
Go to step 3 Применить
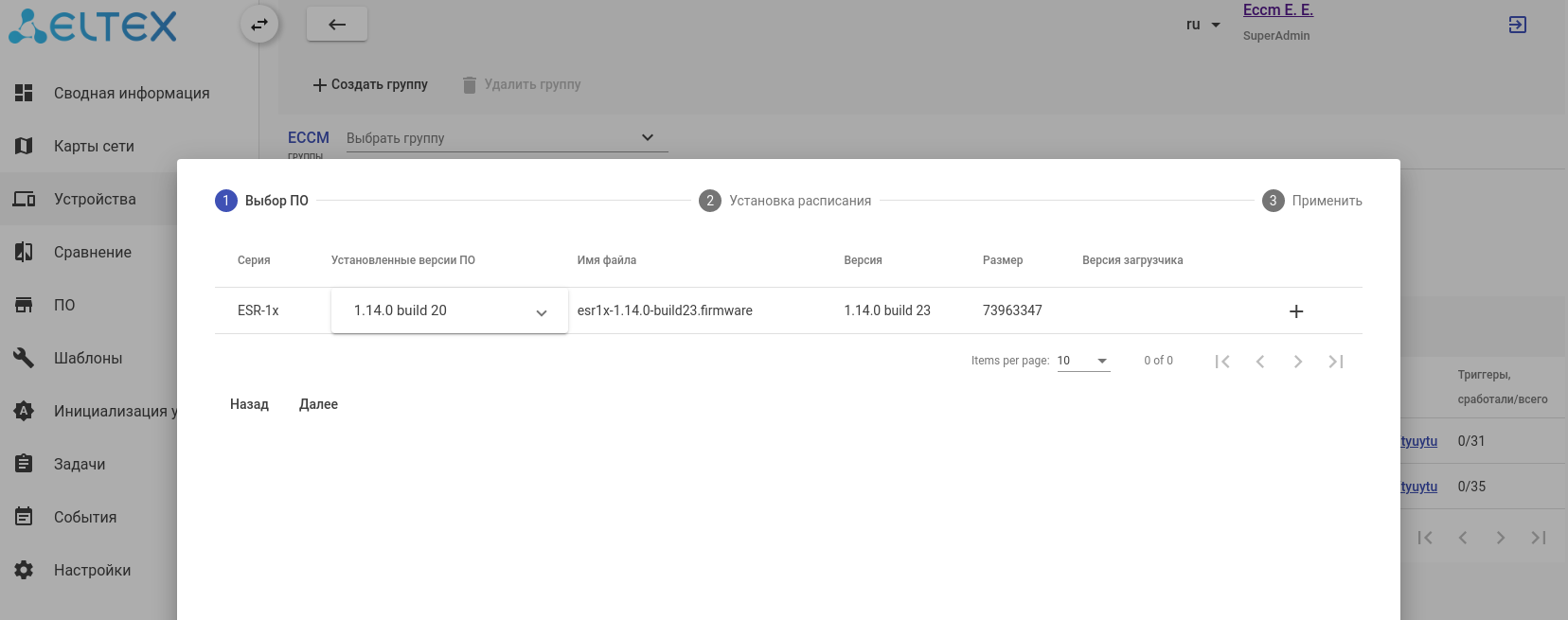[x=1311, y=201]
